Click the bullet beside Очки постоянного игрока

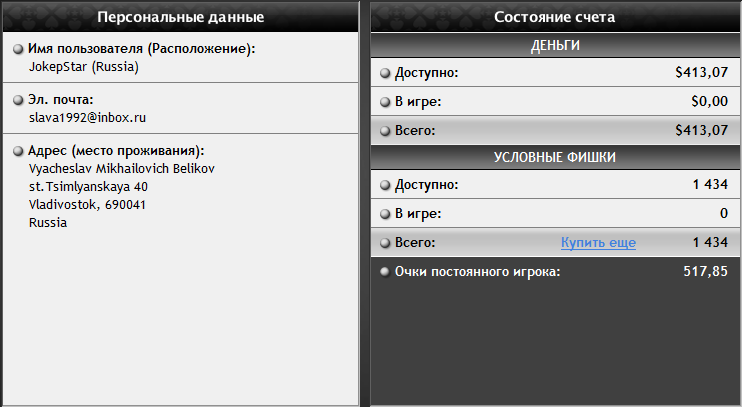[385, 272]
